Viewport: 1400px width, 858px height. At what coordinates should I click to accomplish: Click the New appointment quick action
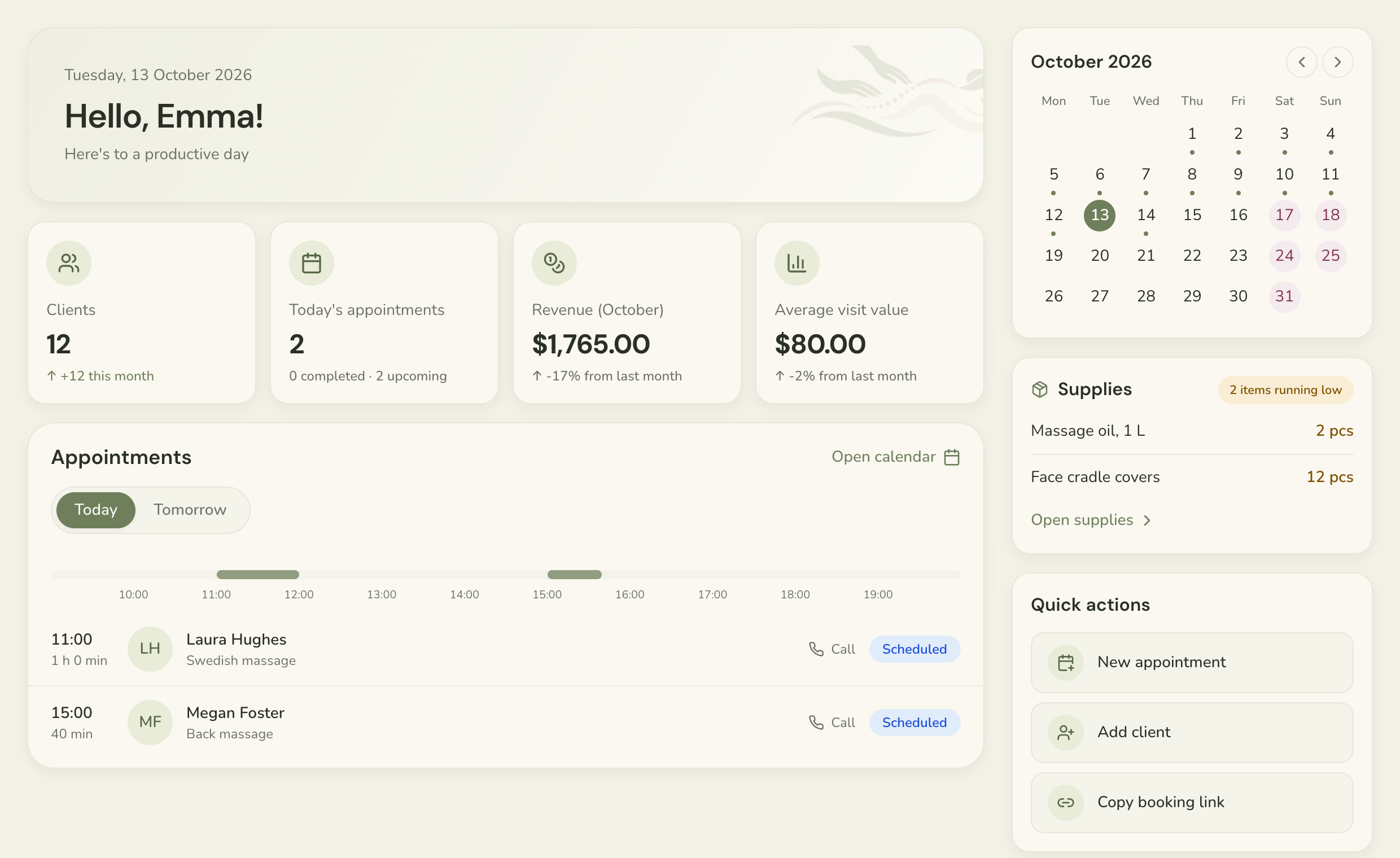pos(1192,663)
